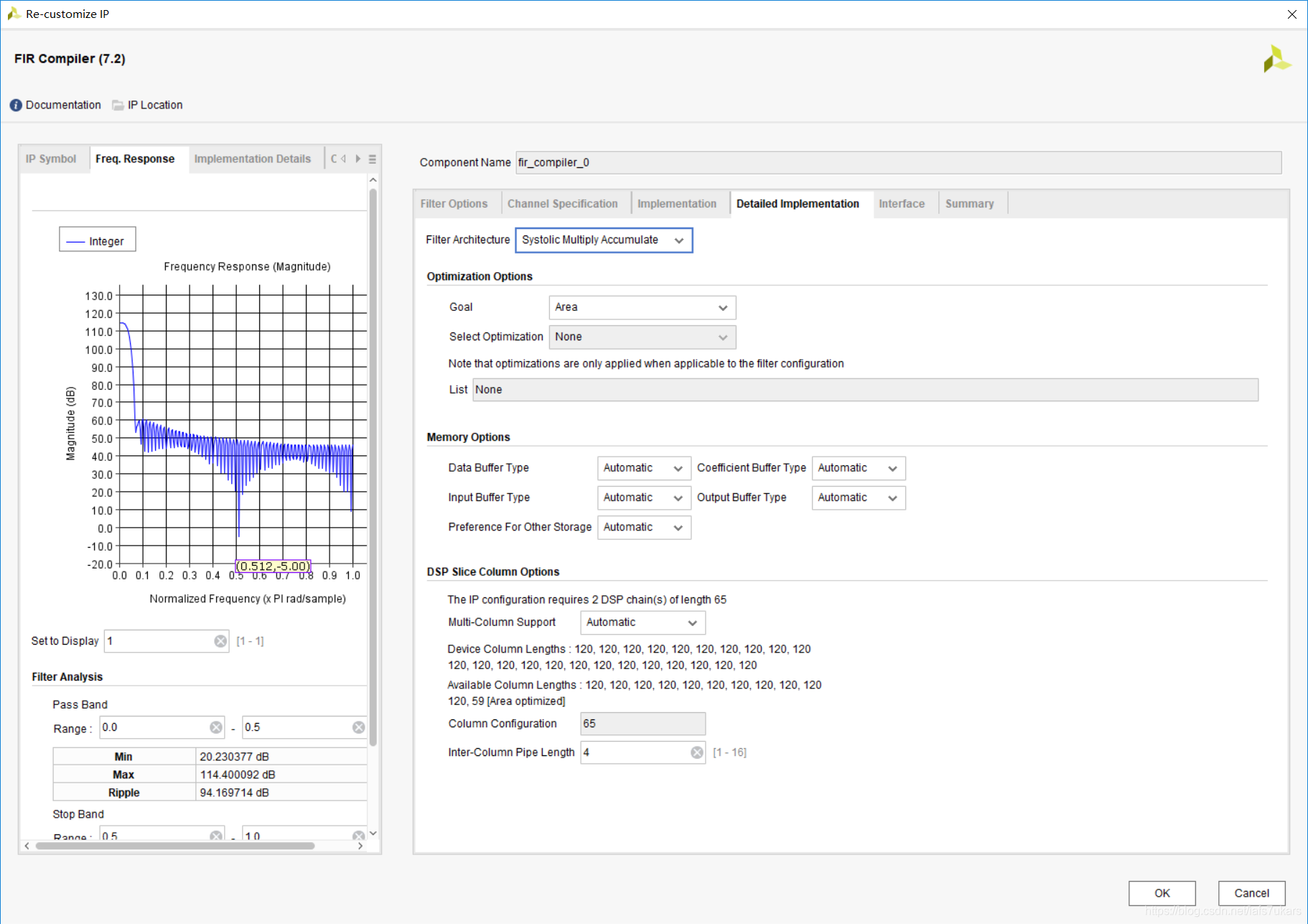This screenshot has width=1308, height=924.
Task: Click the optimization List field
Action: (865, 390)
